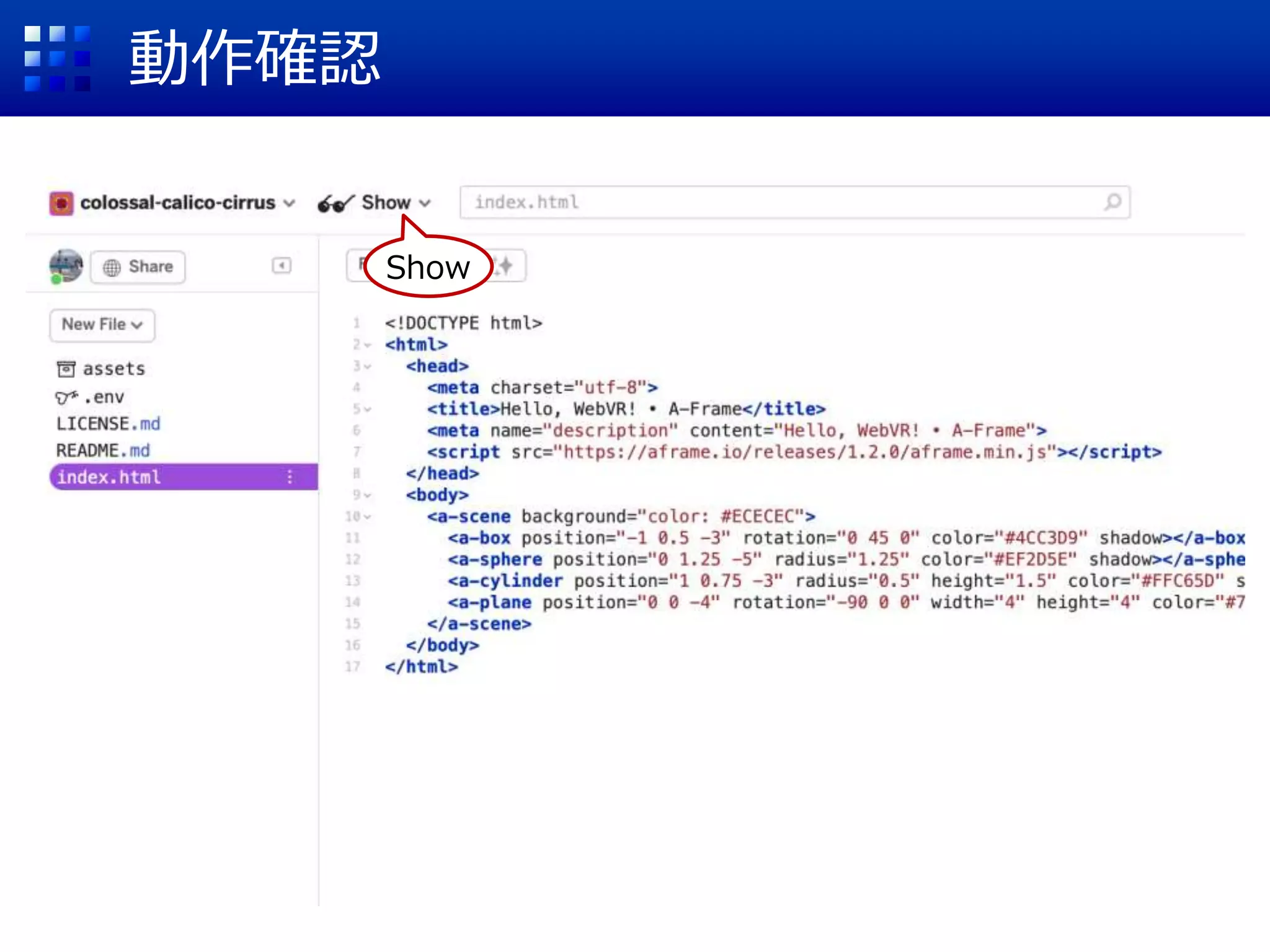This screenshot has height=952, width=1270.
Task: Expand the Show dropdown chevron
Action: pyautogui.click(x=425, y=203)
